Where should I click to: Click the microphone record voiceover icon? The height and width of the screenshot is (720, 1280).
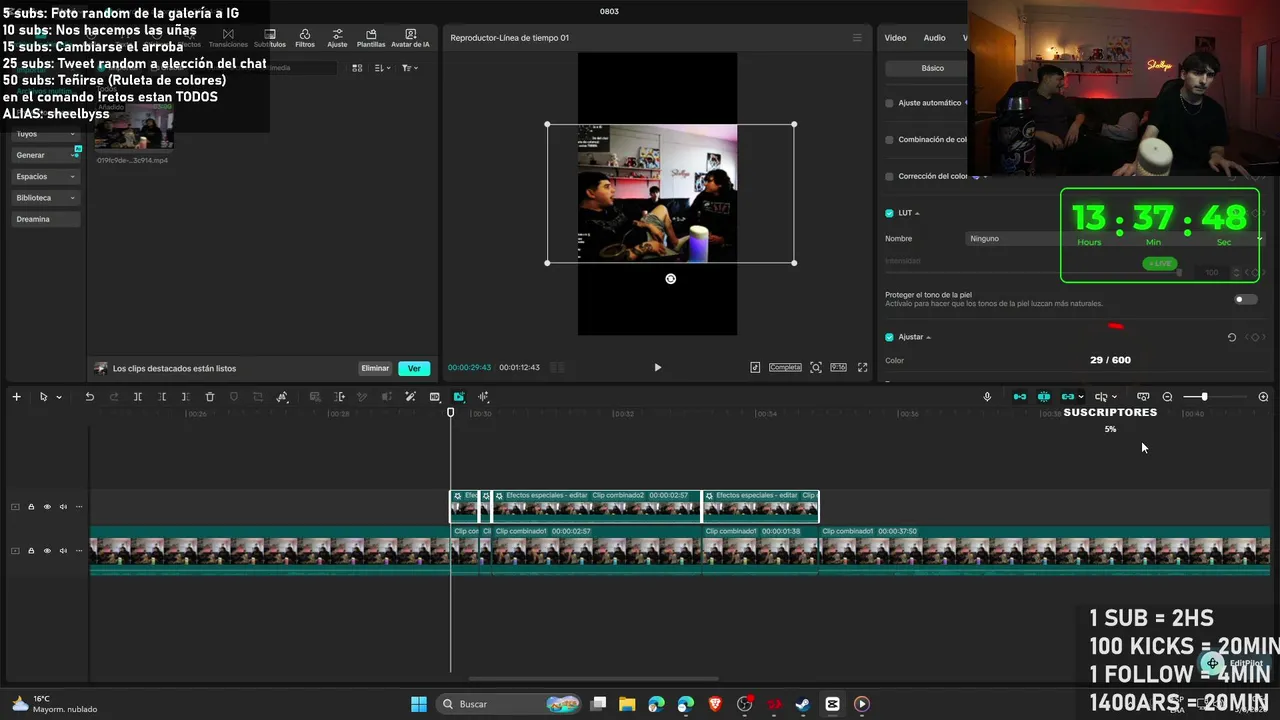[987, 397]
